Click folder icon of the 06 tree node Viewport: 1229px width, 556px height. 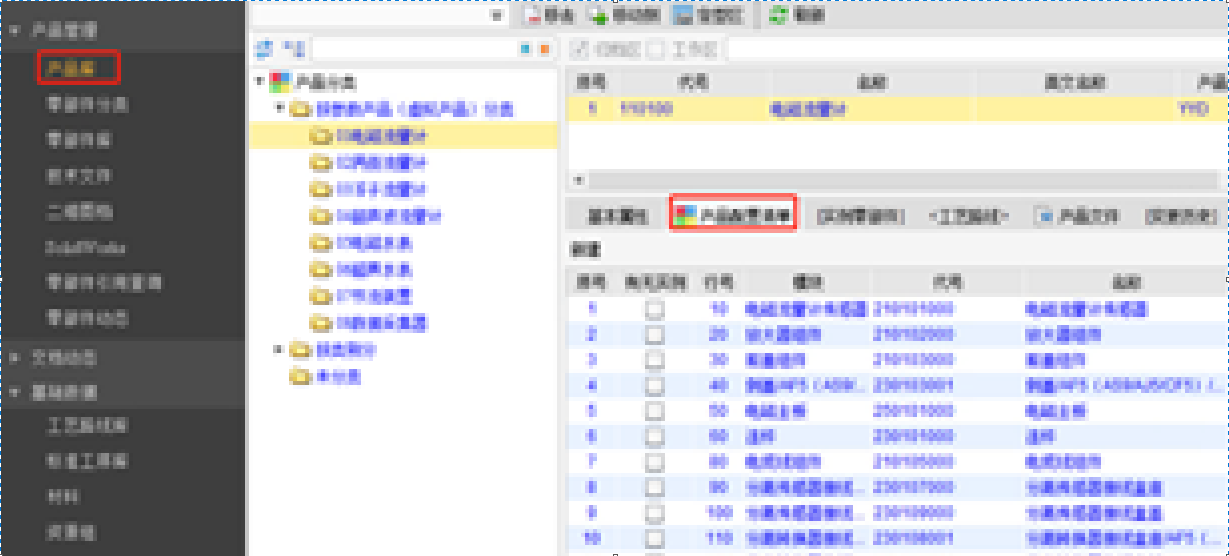tap(320, 270)
